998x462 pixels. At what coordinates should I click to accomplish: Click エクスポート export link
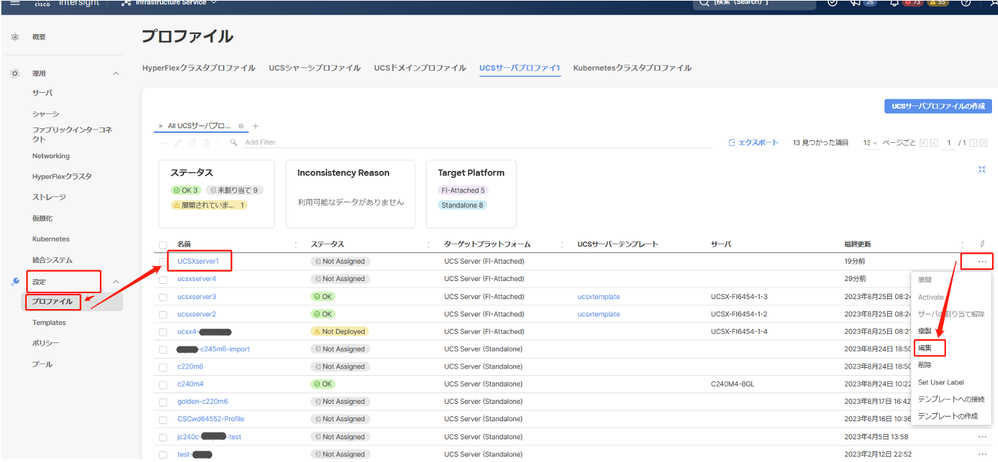753,143
